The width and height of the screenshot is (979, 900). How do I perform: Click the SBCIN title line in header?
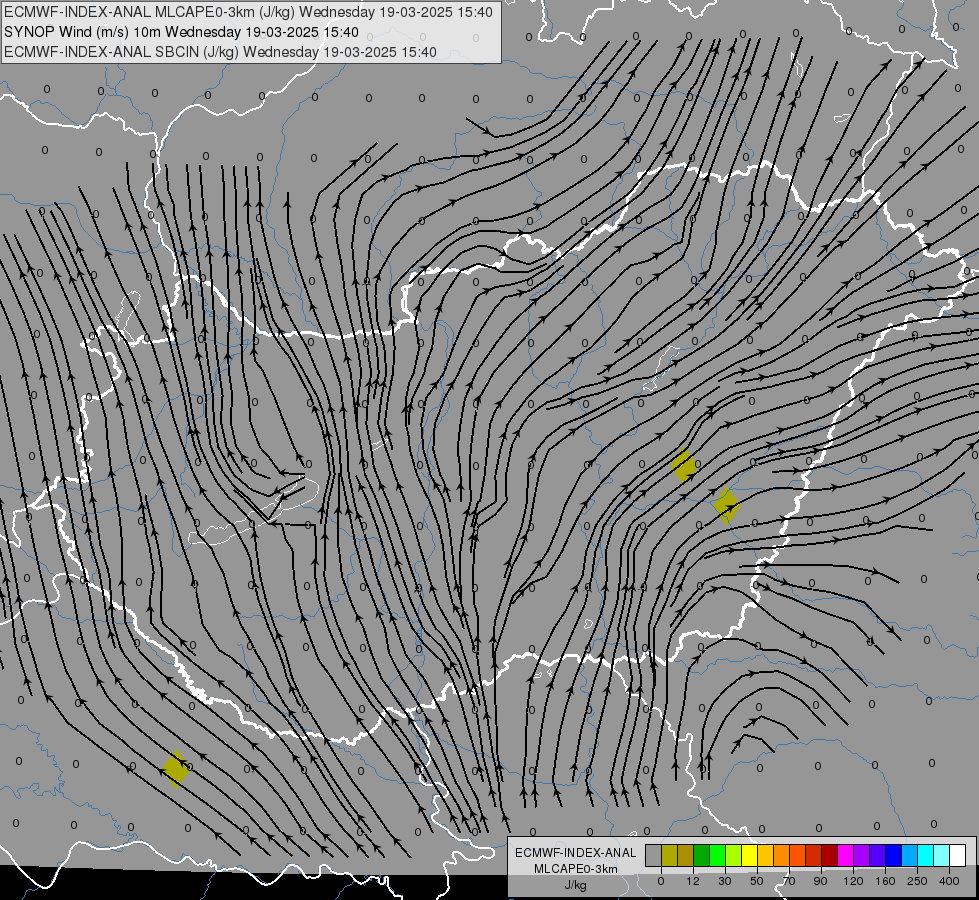click(220, 52)
